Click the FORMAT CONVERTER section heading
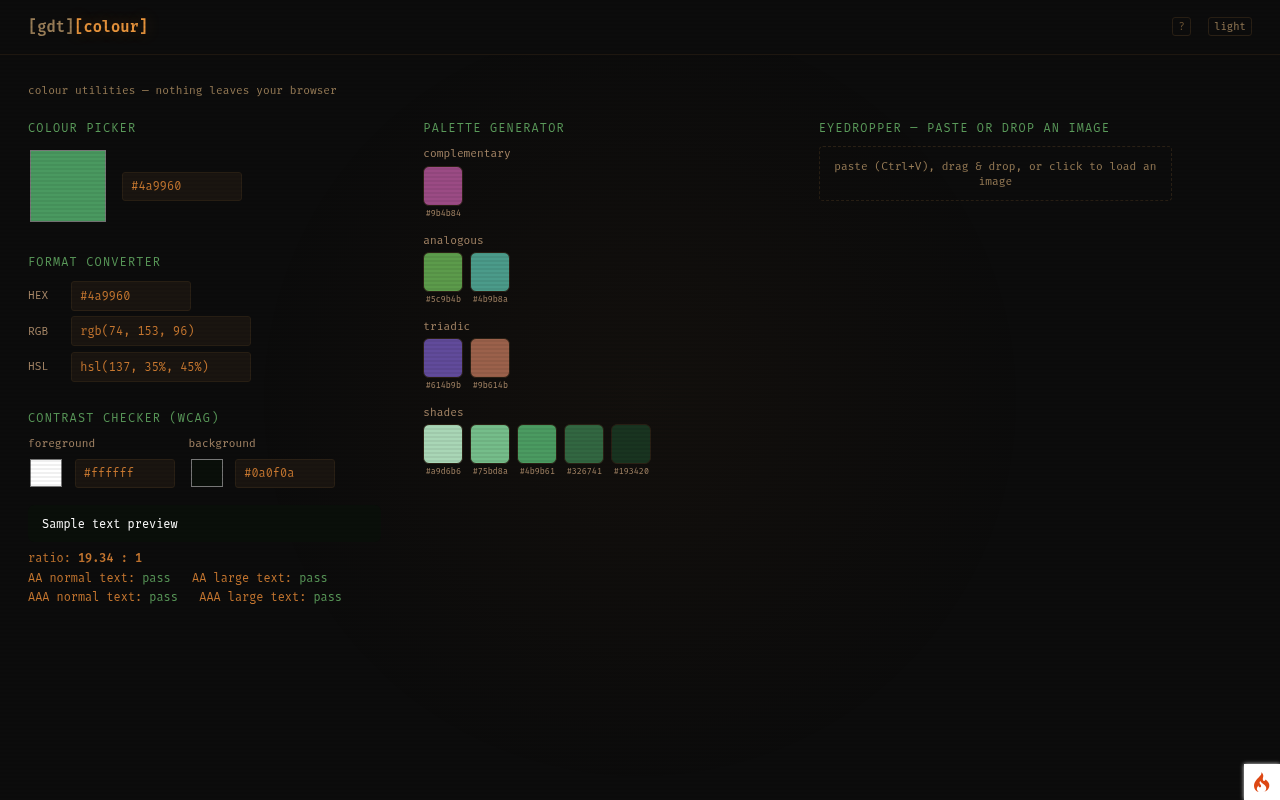This screenshot has width=1280, height=800. point(94,262)
